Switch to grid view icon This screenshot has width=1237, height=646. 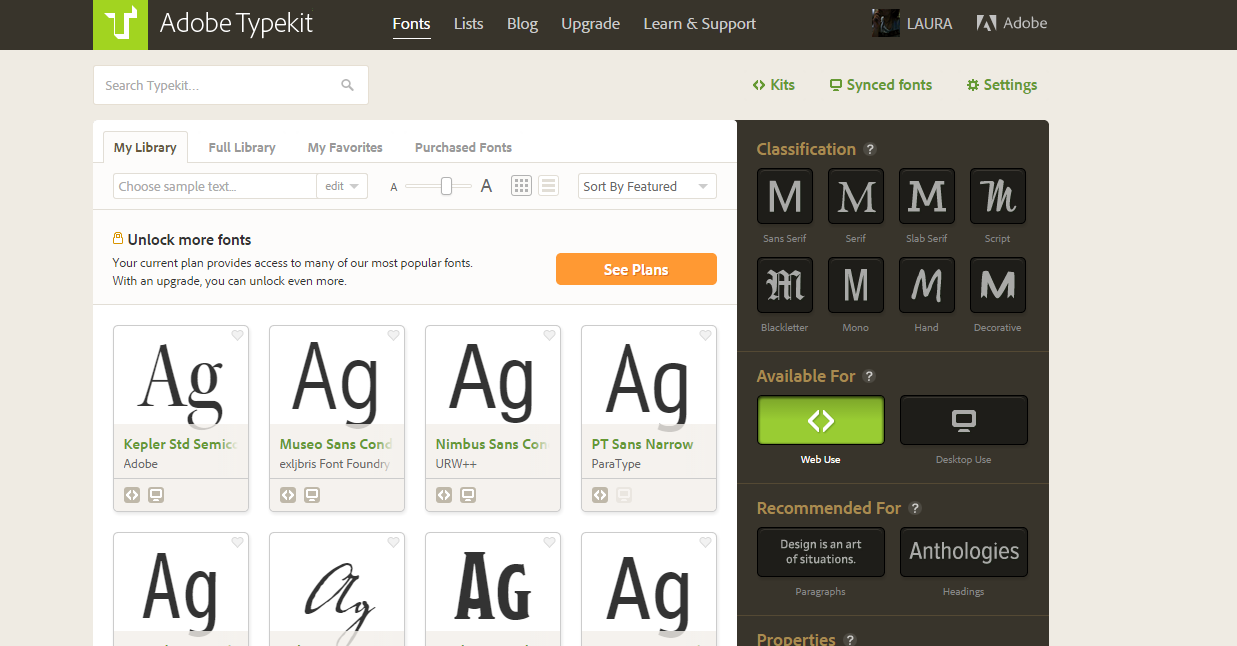[x=521, y=186]
